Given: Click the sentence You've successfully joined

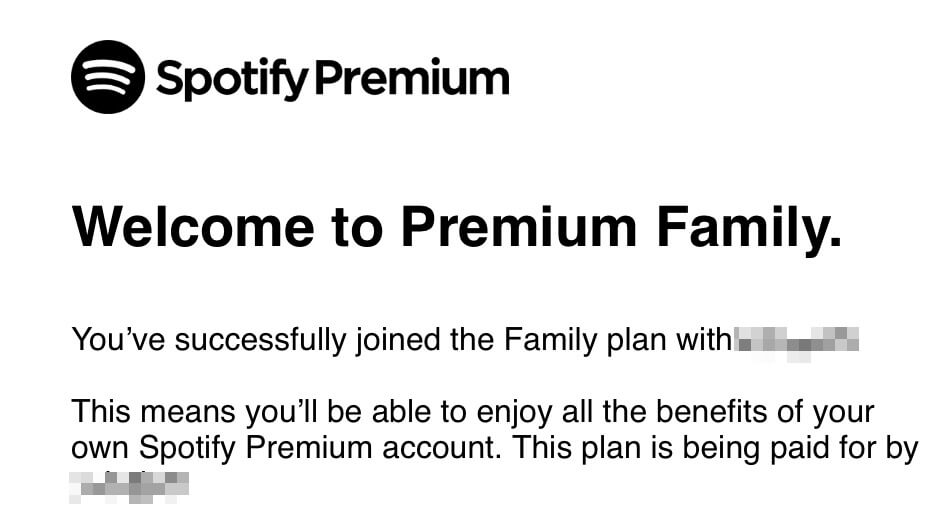Looking at the screenshot, I should (x=402, y=340).
